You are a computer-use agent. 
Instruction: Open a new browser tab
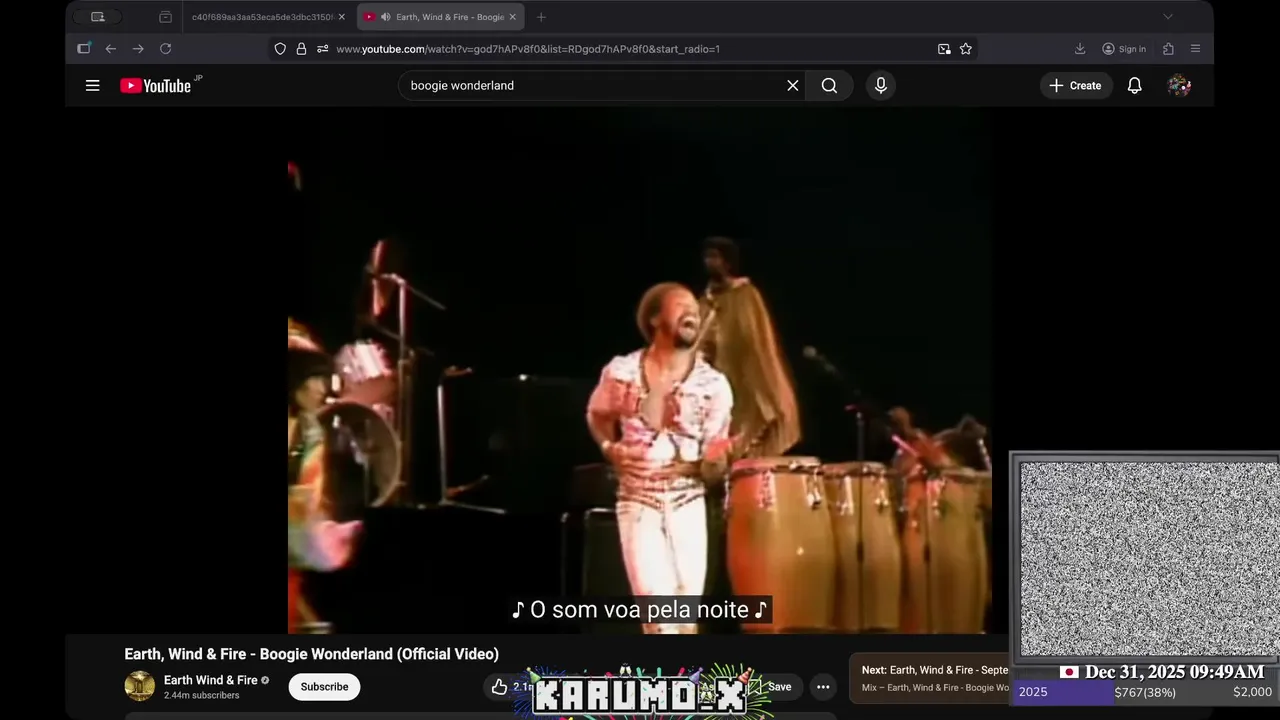pyautogui.click(x=541, y=17)
